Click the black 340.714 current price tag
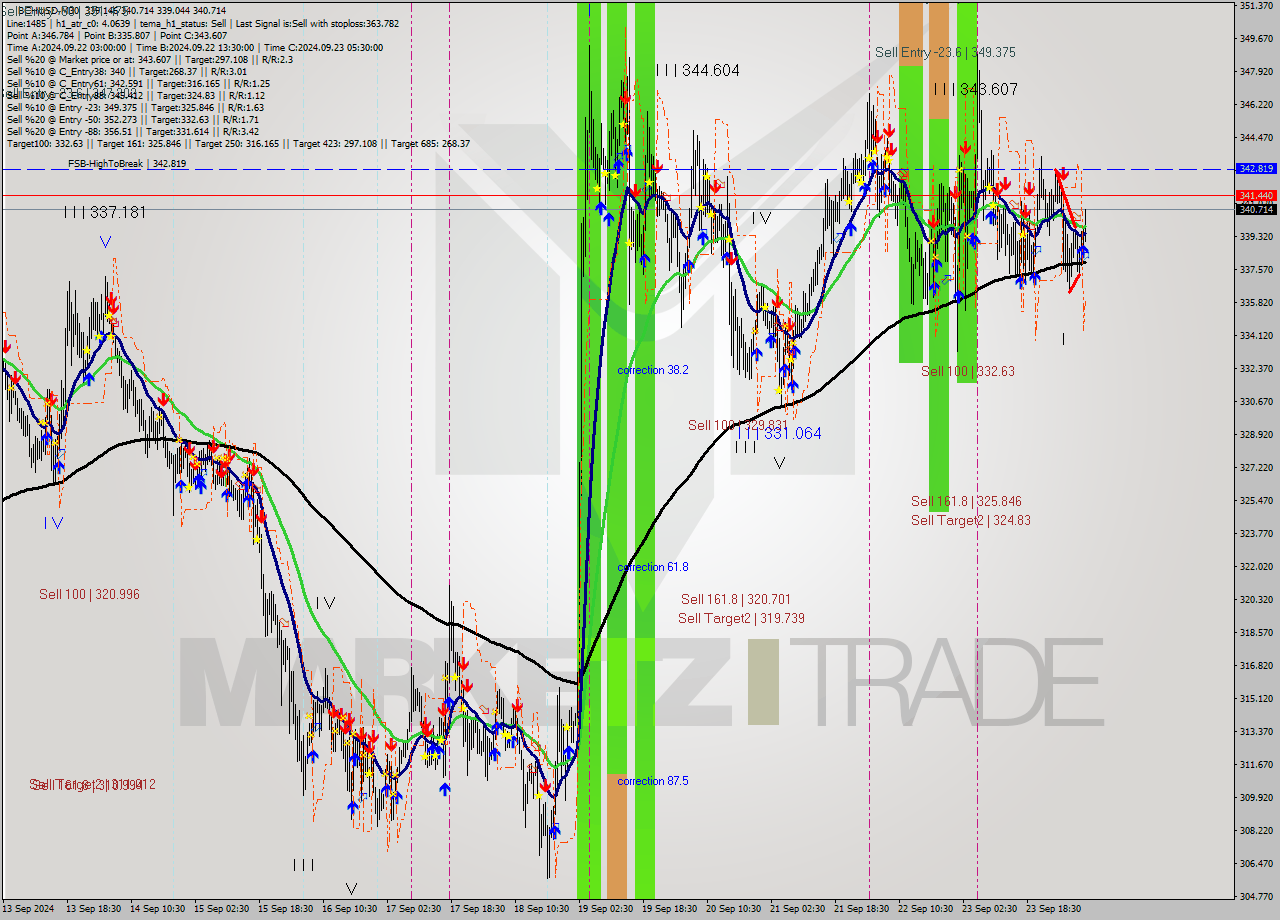Screen dimensions: 1280x920 coord(1256,209)
